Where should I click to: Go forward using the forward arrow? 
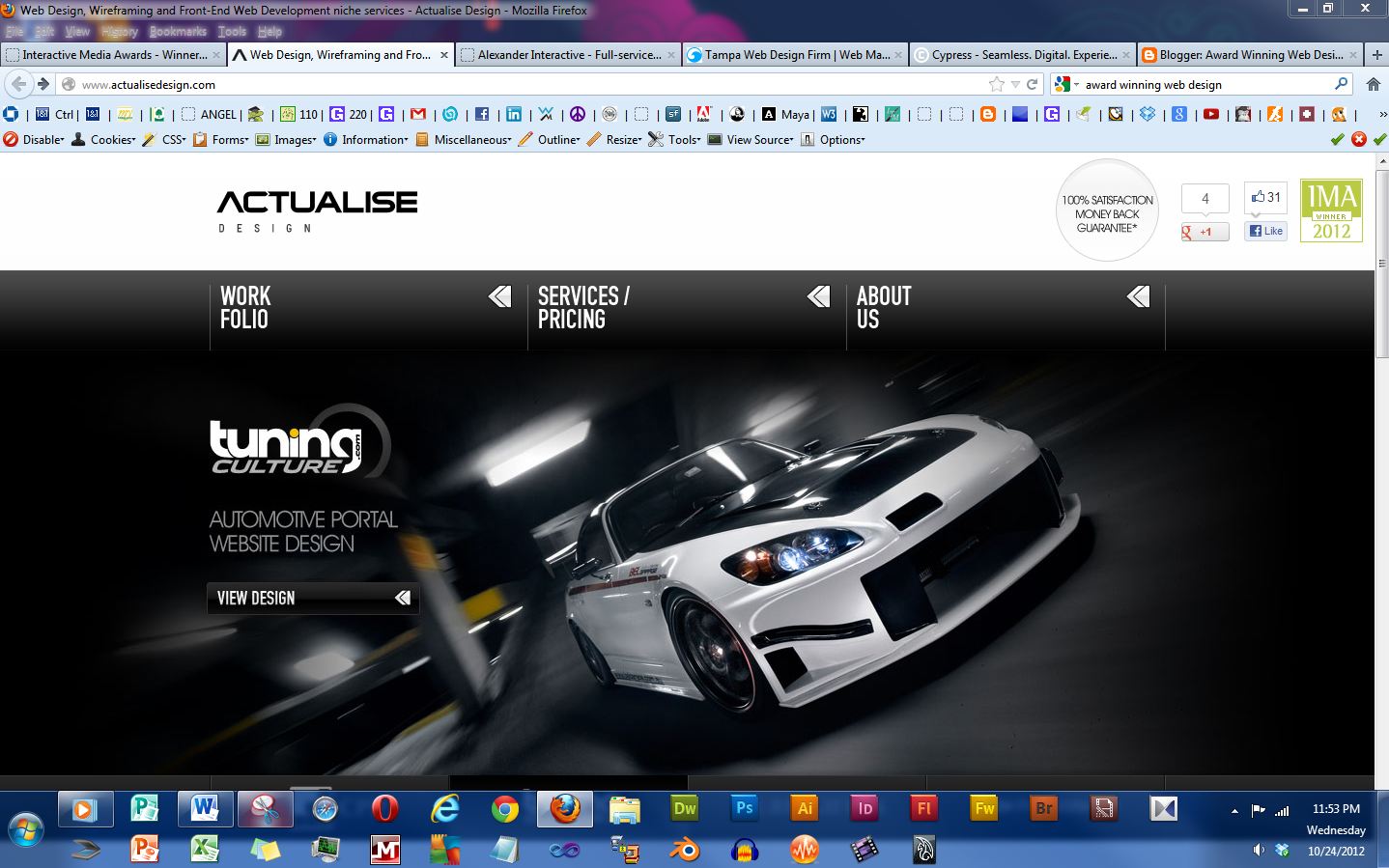[43, 84]
